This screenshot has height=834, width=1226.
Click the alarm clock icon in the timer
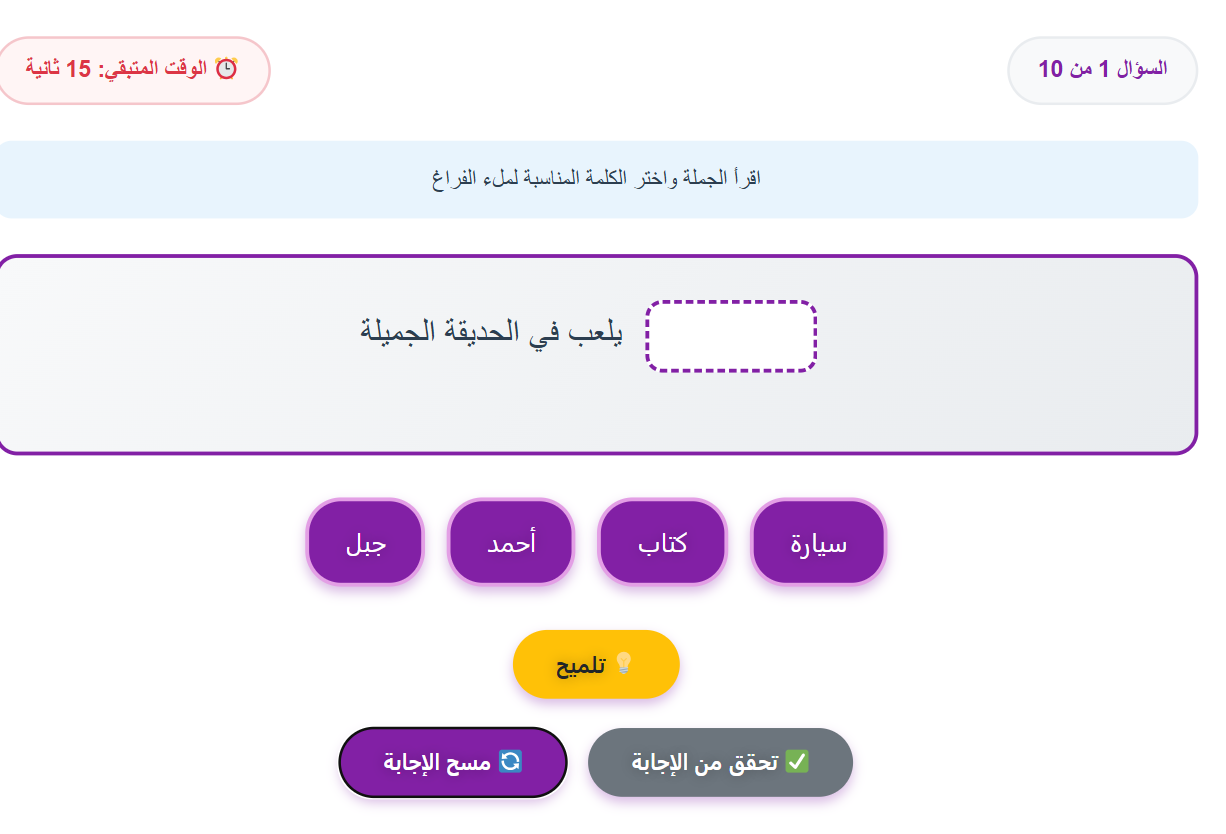(x=227, y=69)
